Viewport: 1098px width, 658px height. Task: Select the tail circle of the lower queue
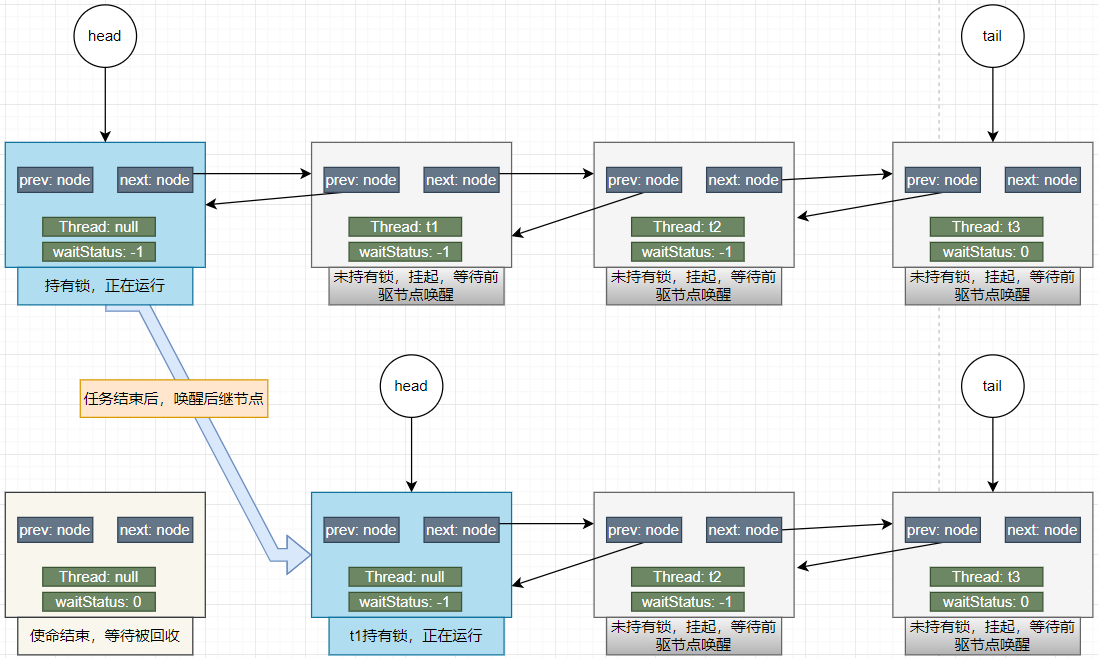(992, 386)
